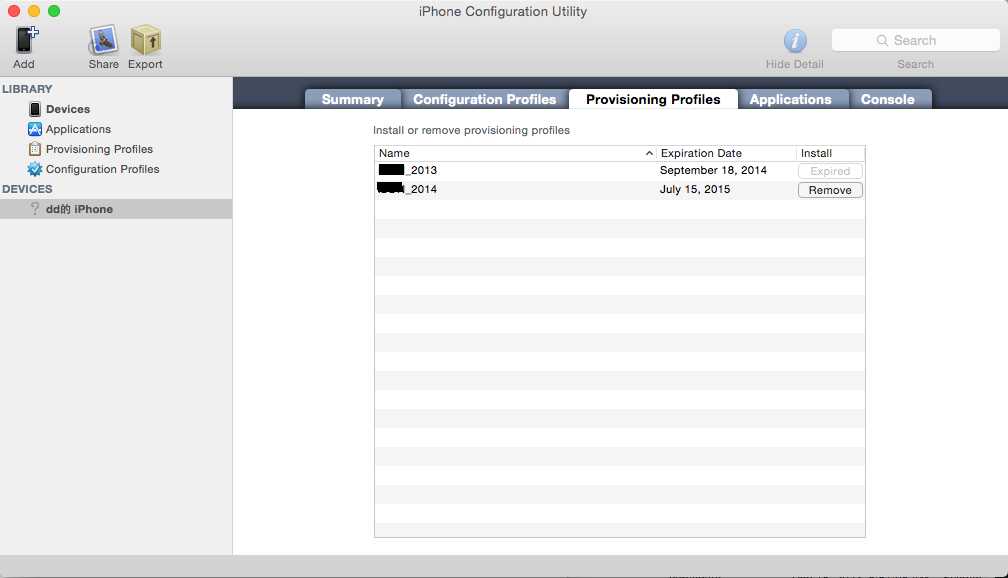
Task: Select the Applications icon in the Library sidebar
Action: pos(35,129)
